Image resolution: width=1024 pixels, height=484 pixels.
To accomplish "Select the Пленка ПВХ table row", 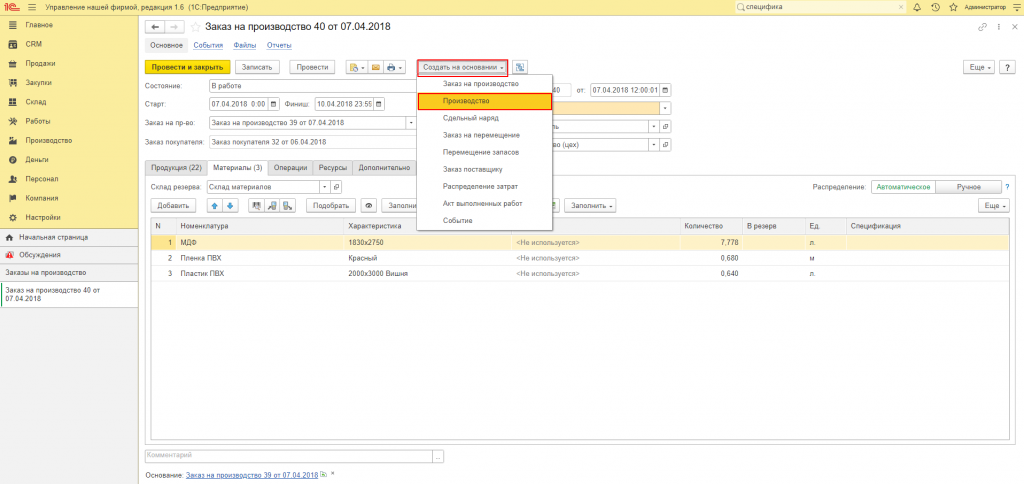I will click(x=580, y=258).
